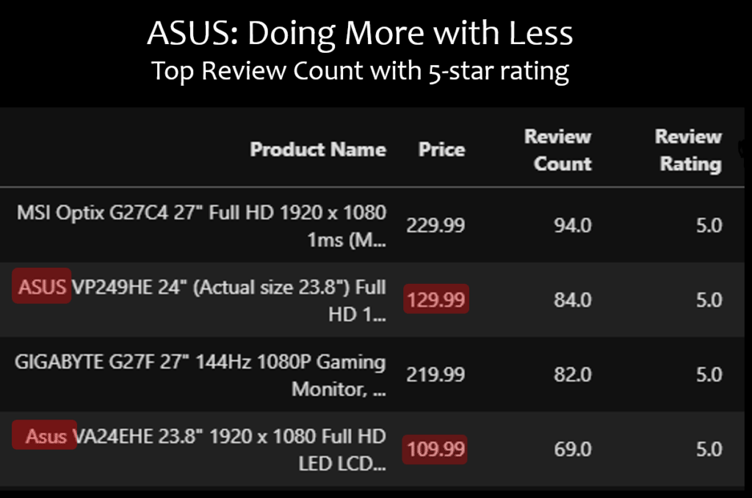Select the GIGABYTE G27F product name
The height and width of the screenshot is (498, 752).
tap(201, 374)
